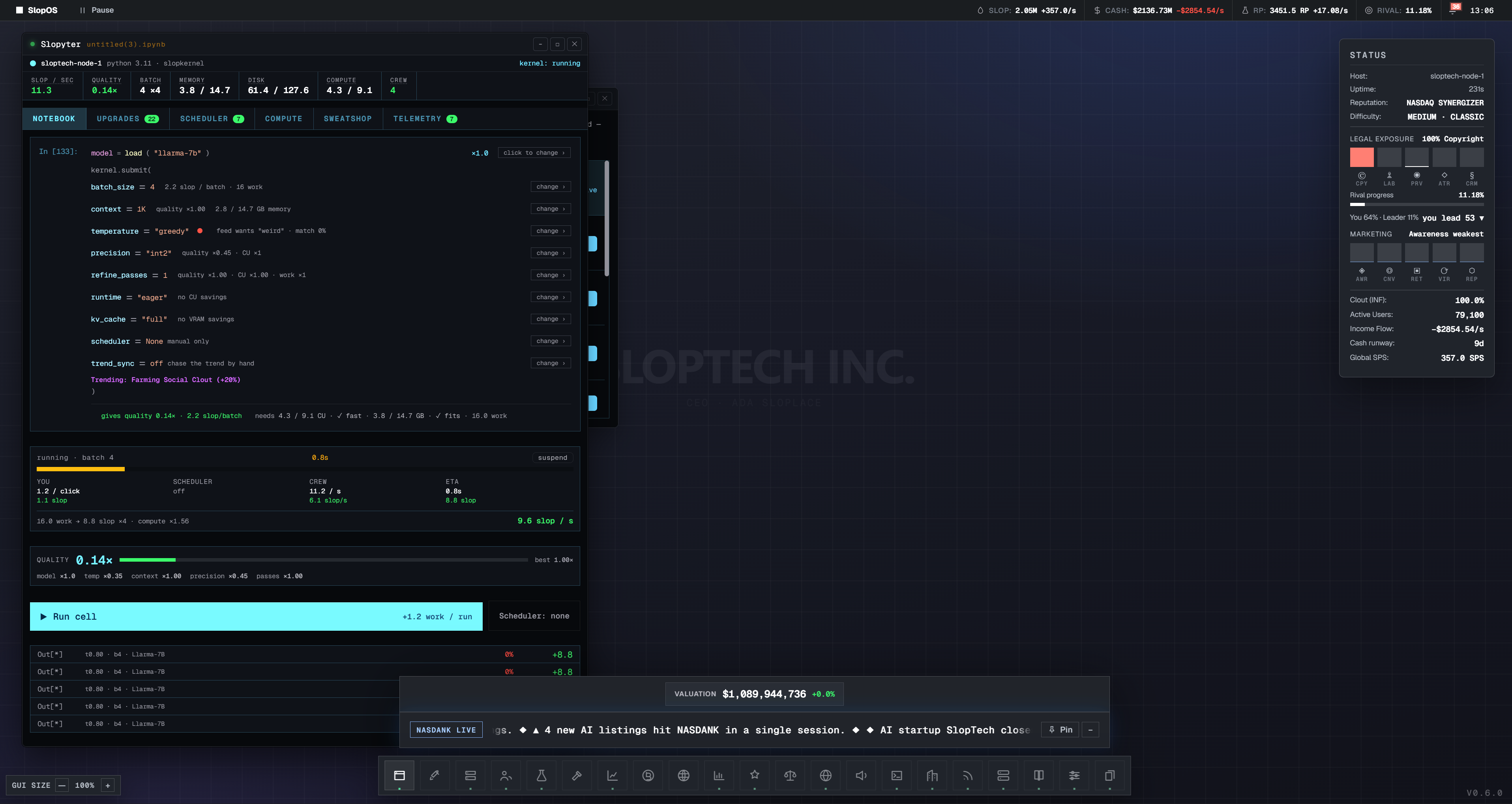Open model selector 'click to change'

click(534, 153)
